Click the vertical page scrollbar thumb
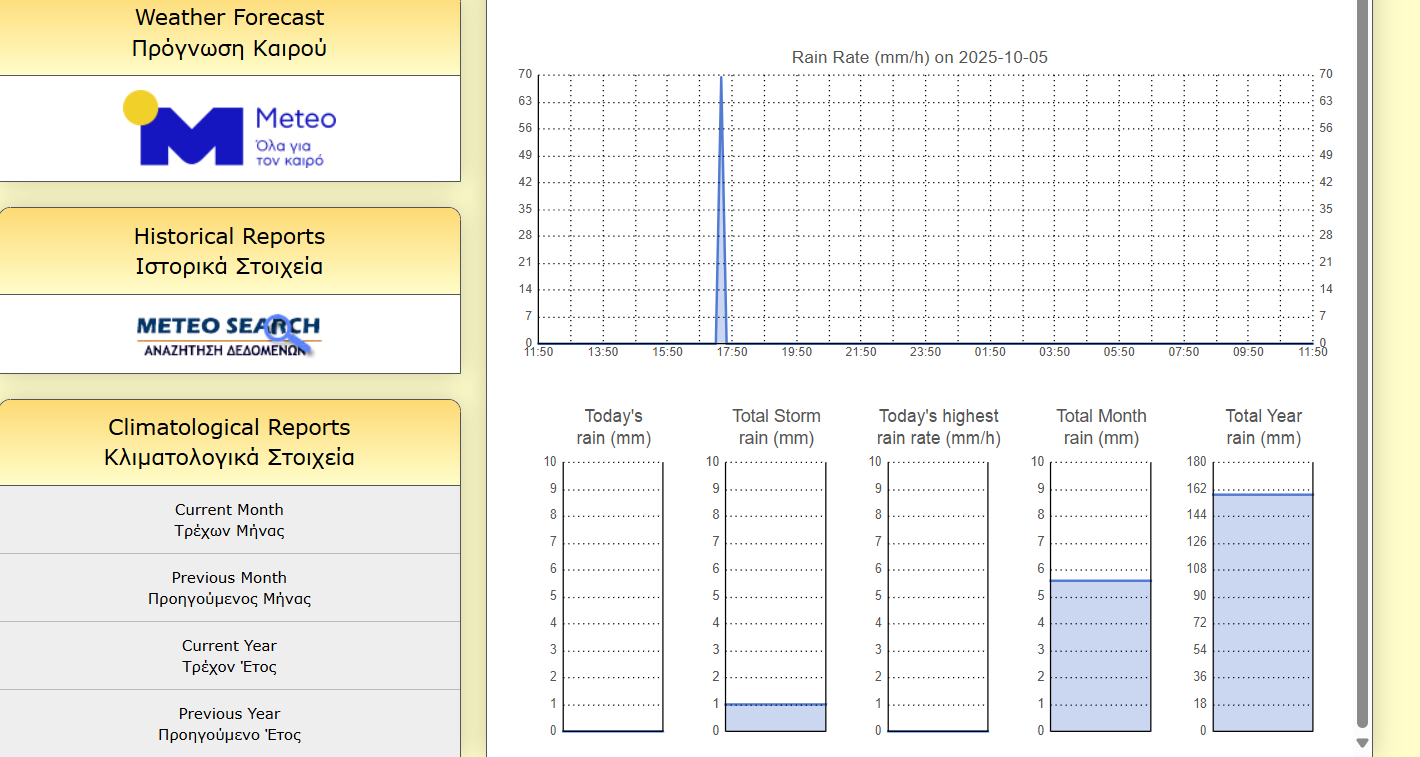This screenshot has height=757, width=1420. point(1362,364)
